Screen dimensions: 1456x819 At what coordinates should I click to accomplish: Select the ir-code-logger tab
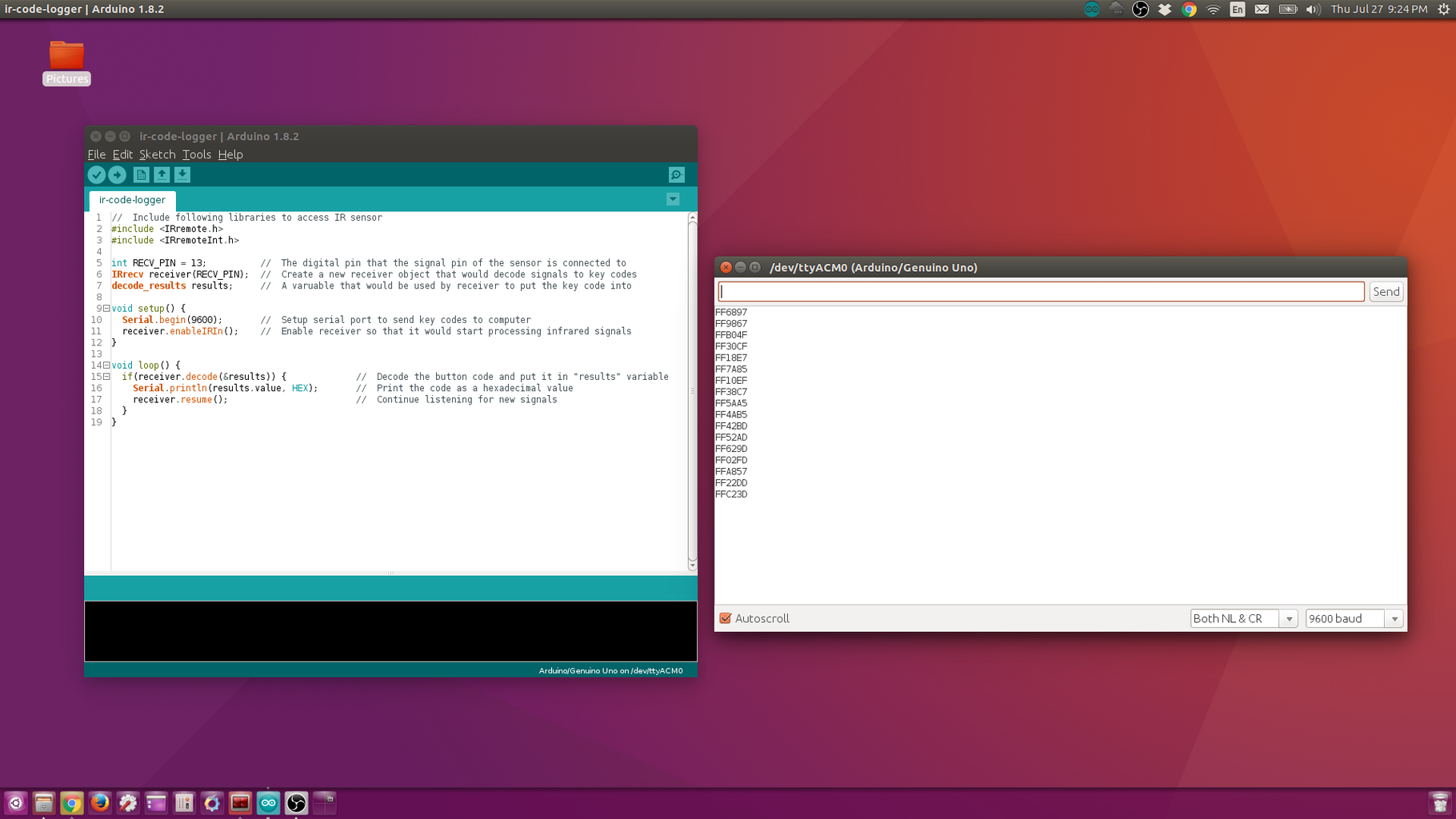(132, 200)
